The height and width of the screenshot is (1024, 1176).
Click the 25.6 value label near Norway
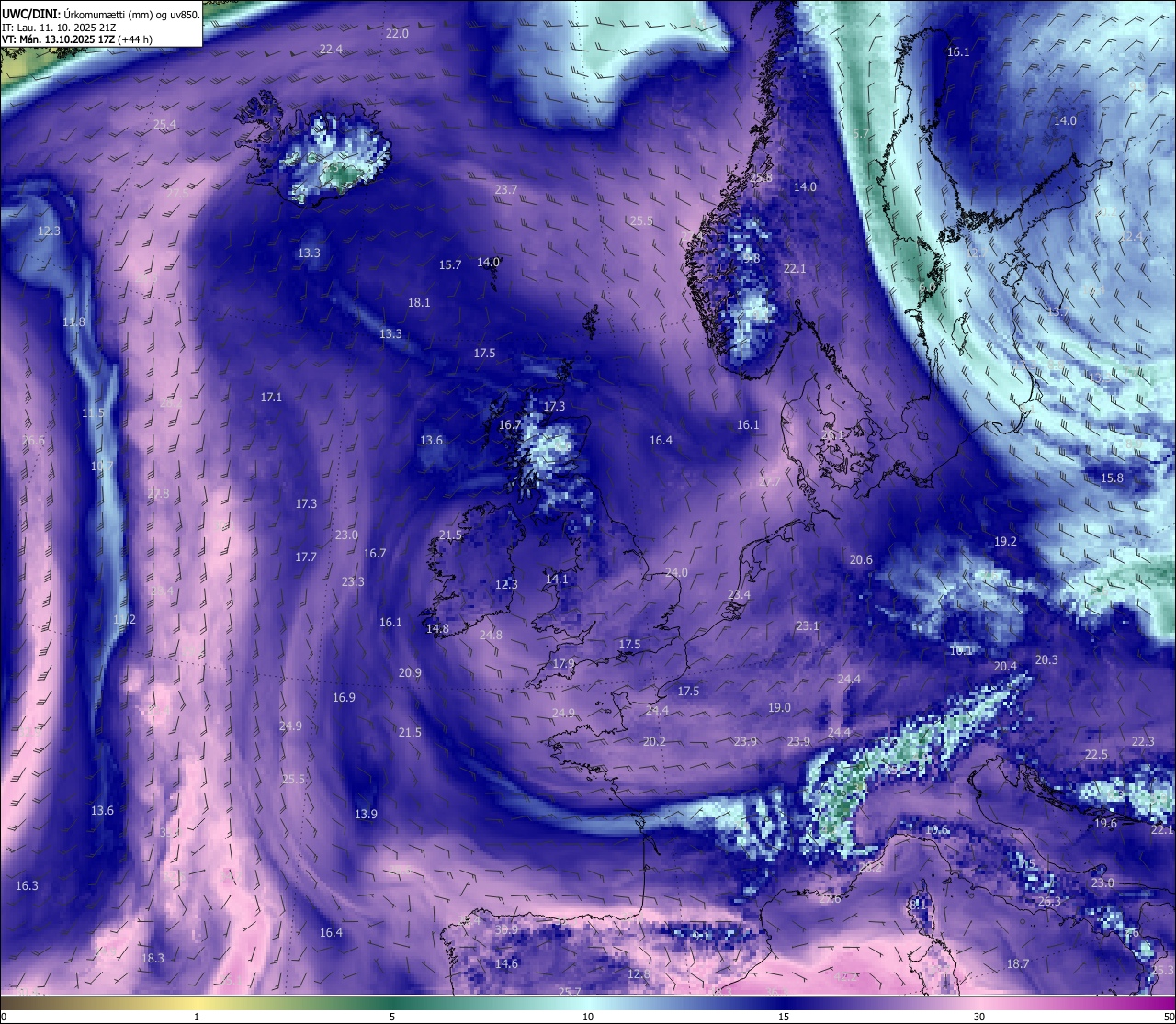click(x=641, y=220)
